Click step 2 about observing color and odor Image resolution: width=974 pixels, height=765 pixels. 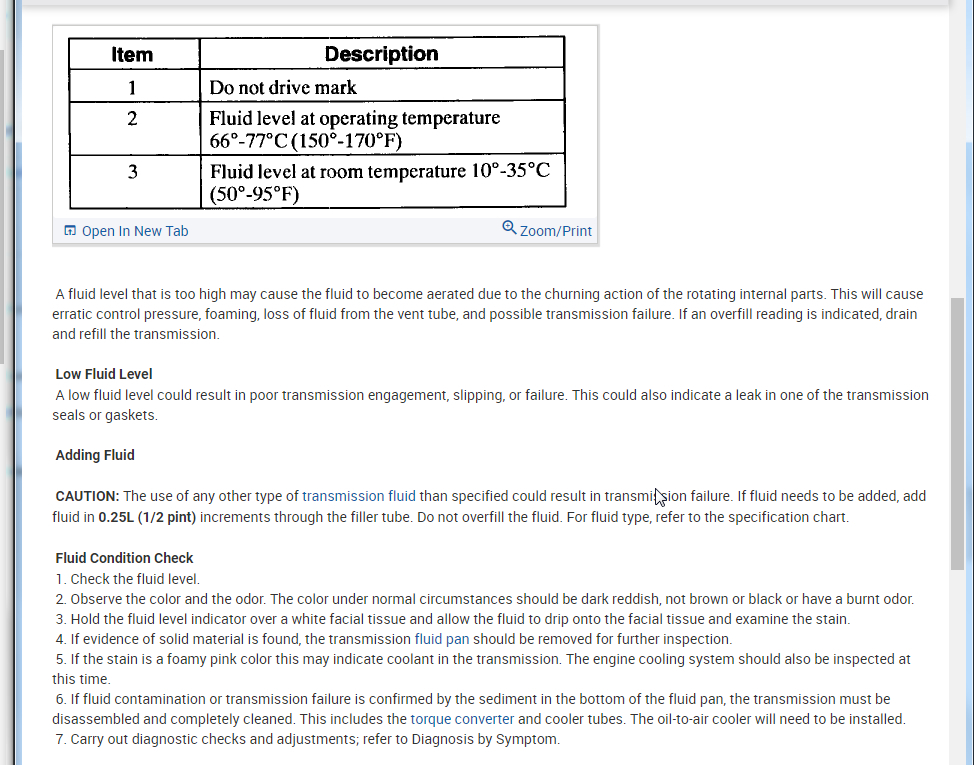(x=485, y=599)
